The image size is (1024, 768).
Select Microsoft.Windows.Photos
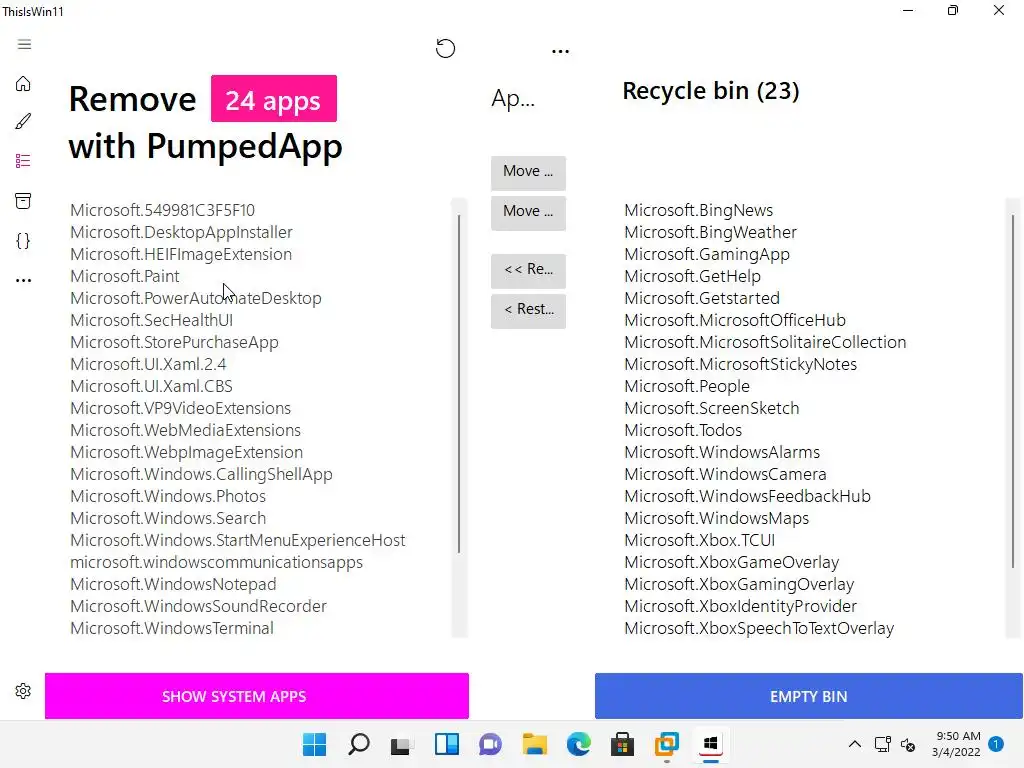168,496
